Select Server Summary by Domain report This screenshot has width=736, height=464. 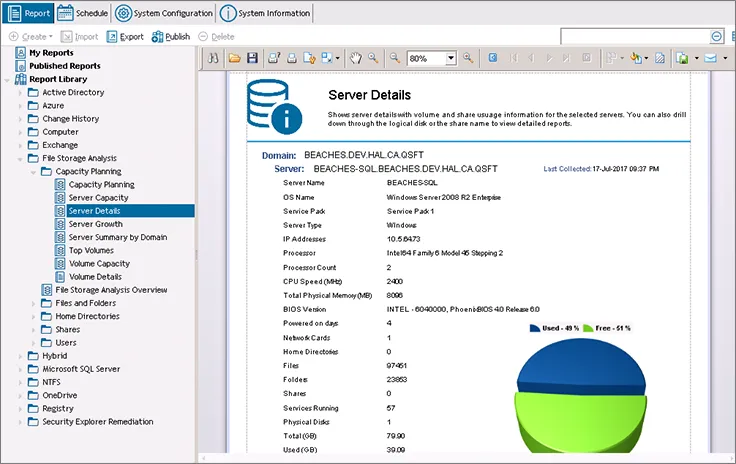(x=118, y=237)
